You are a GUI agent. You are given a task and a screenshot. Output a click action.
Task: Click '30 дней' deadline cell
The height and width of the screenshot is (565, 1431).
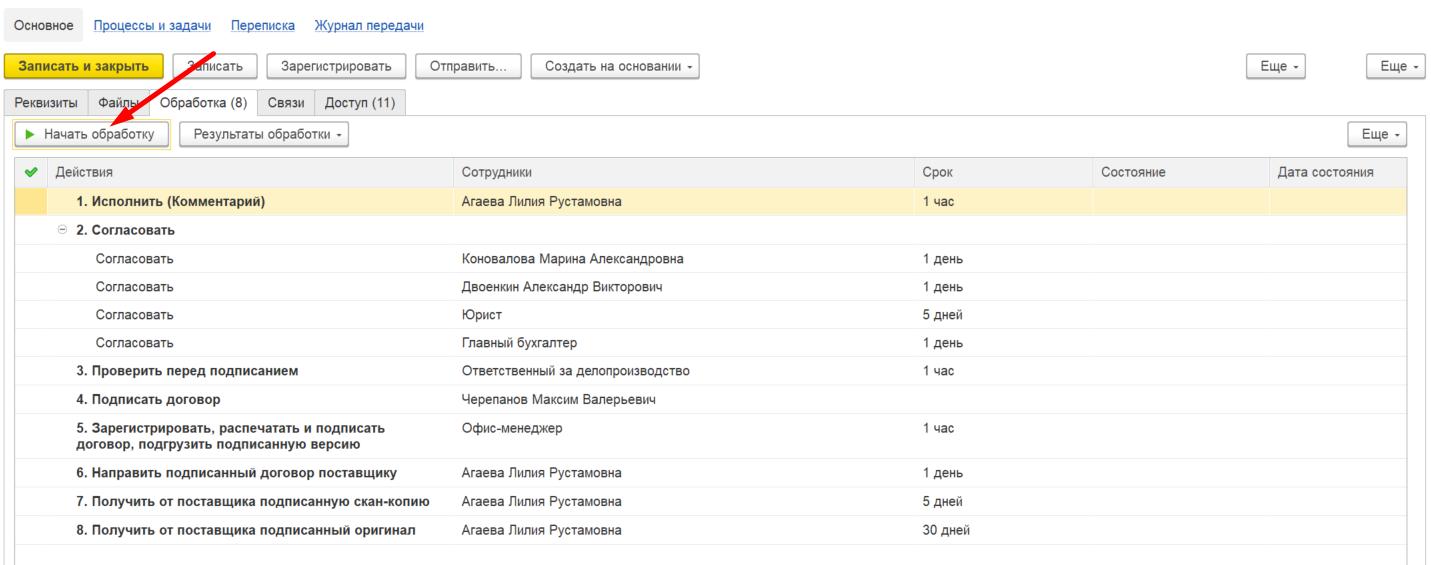1004,530
